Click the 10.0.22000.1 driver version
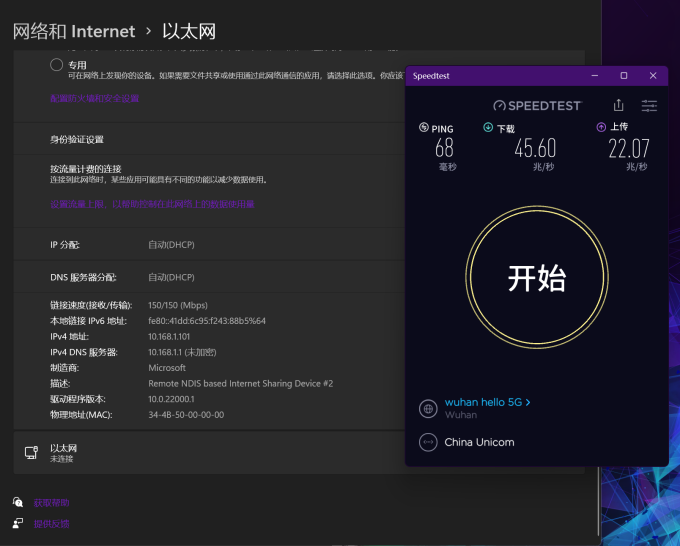 click(x=171, y=399)
